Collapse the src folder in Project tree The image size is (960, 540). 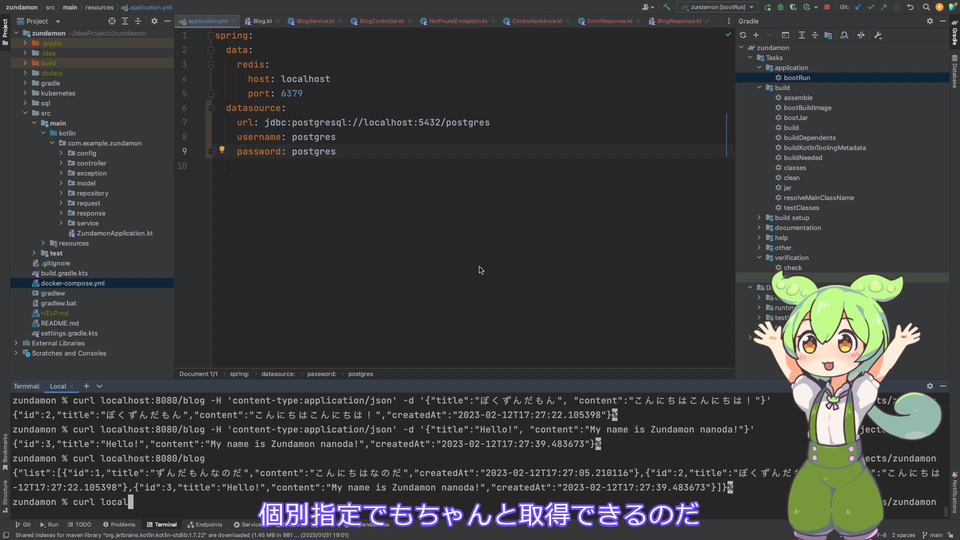coord(25,113)
